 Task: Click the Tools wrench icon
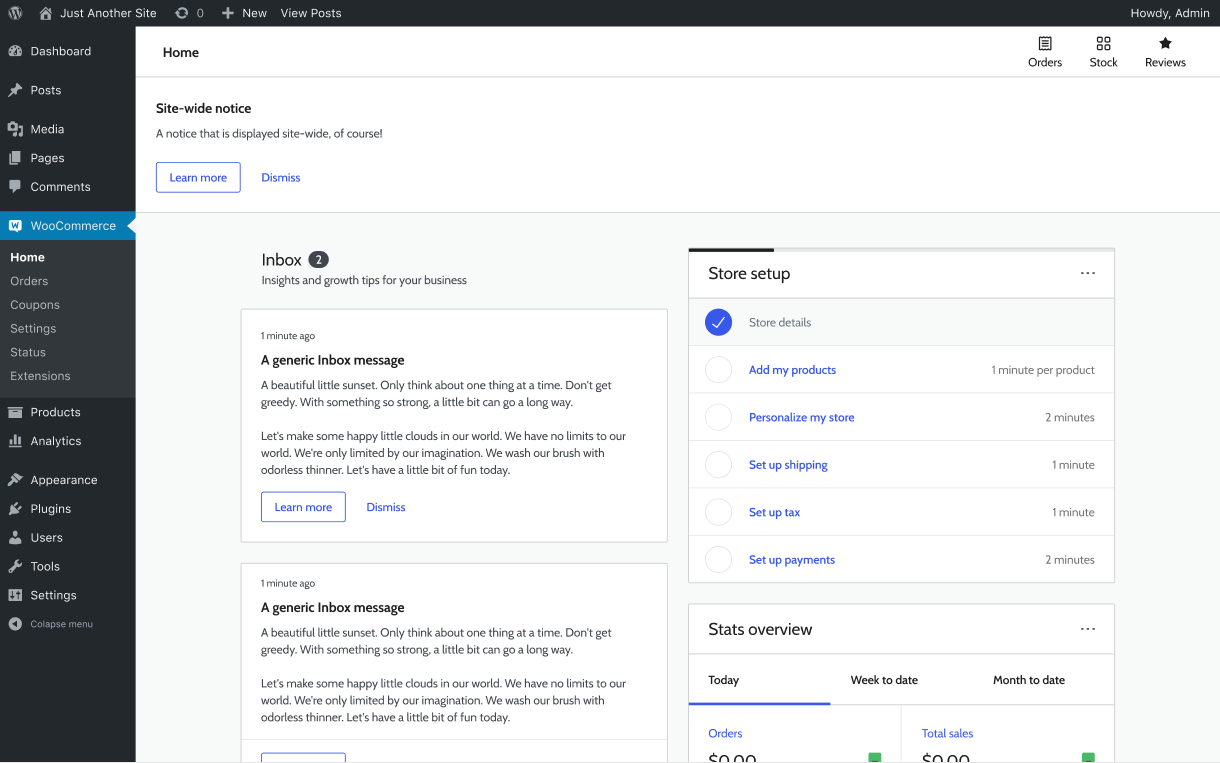point(15,566)
